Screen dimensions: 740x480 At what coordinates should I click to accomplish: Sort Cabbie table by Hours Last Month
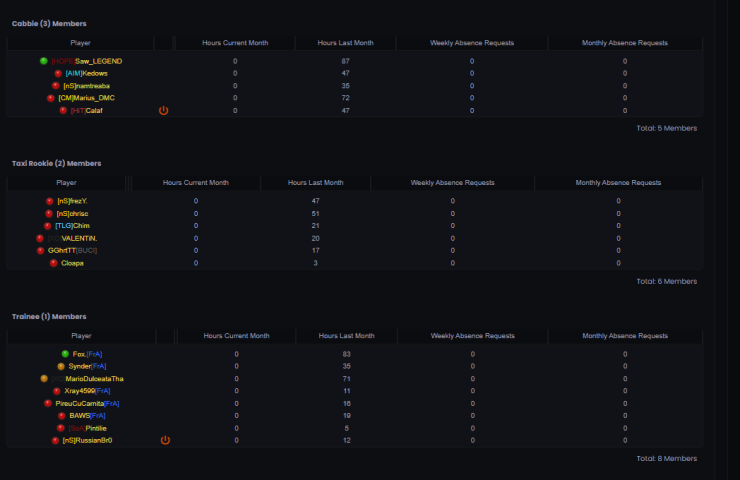coord(345,43)
